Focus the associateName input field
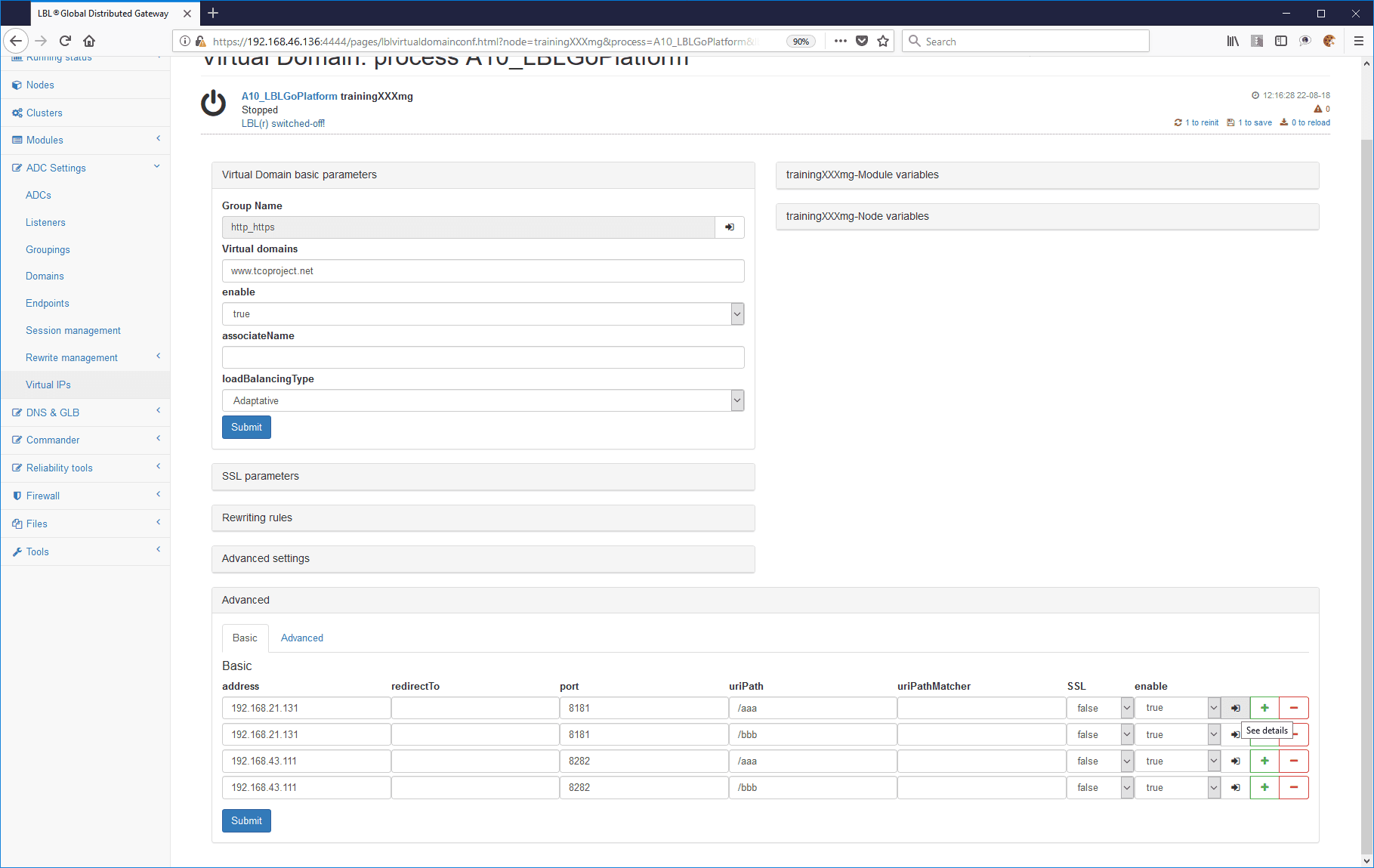 tap(483, 357)
